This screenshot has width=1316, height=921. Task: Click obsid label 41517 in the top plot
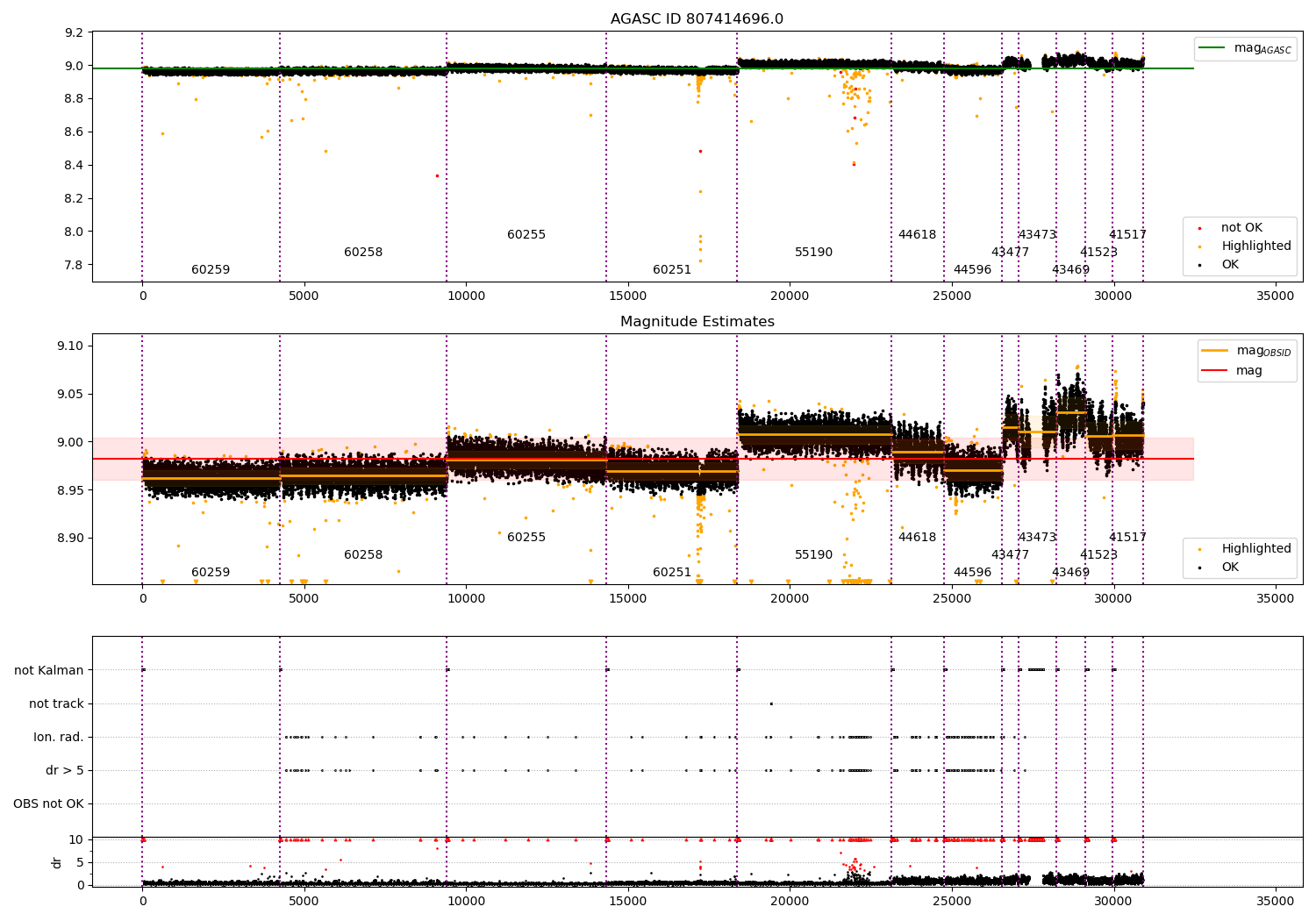1127,235
